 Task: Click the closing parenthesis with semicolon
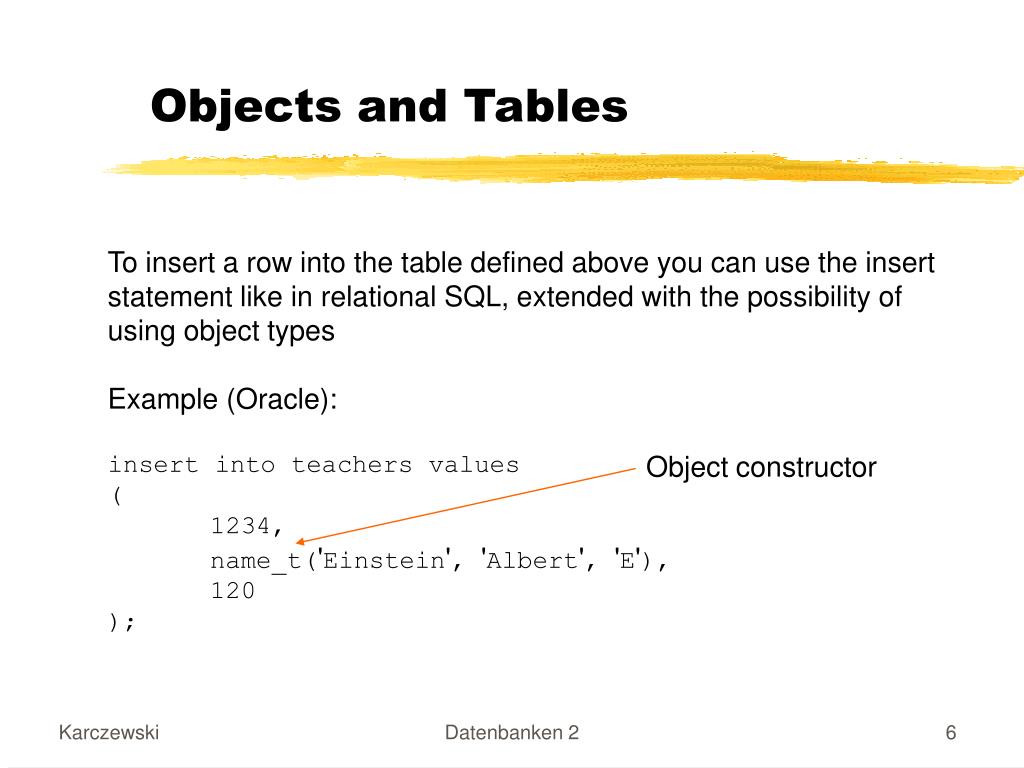121,622
